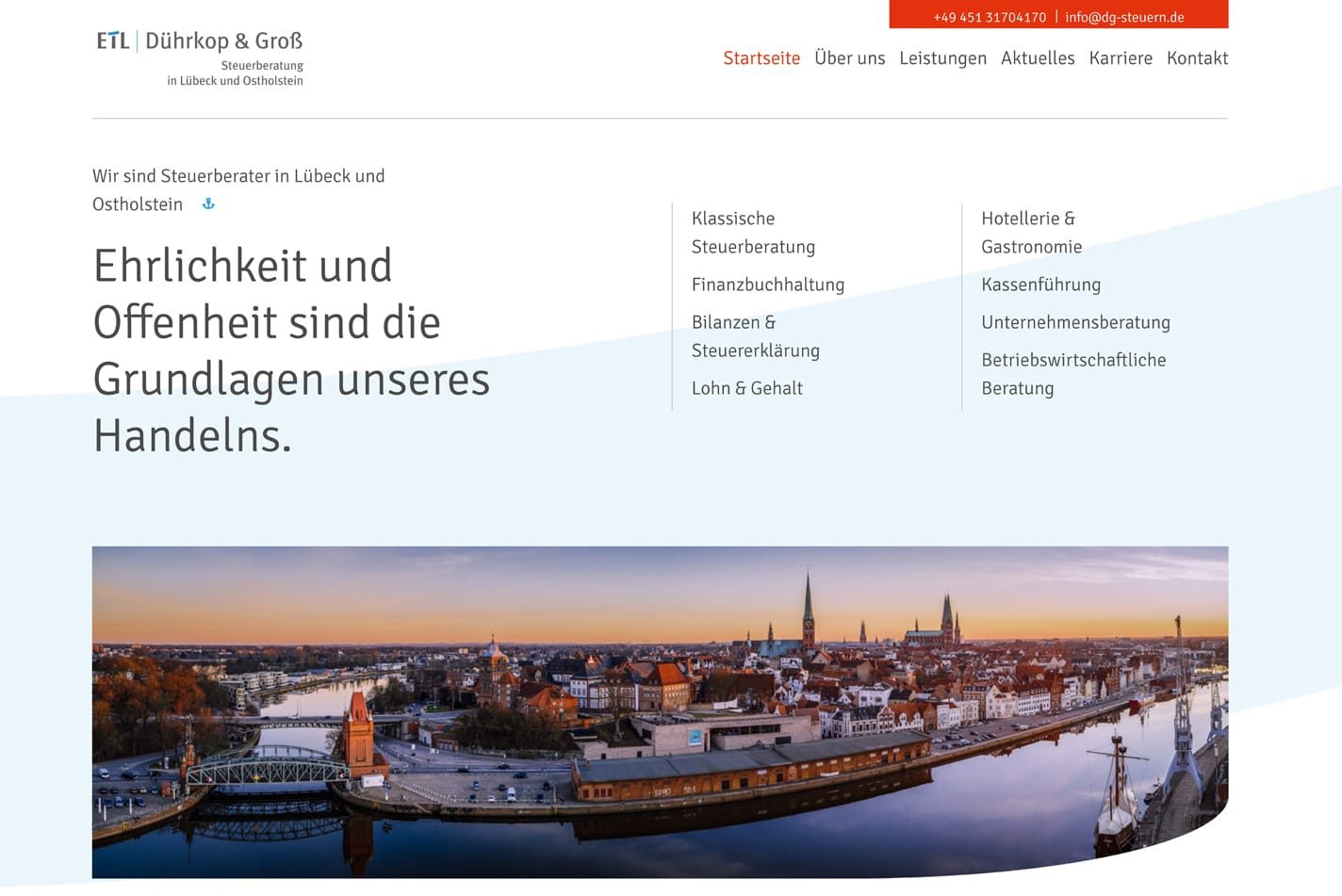This screenshot has height=896, width=1342.
Task: Open Klassische Steuerberatung service link
Action: [x=753, y=232]
